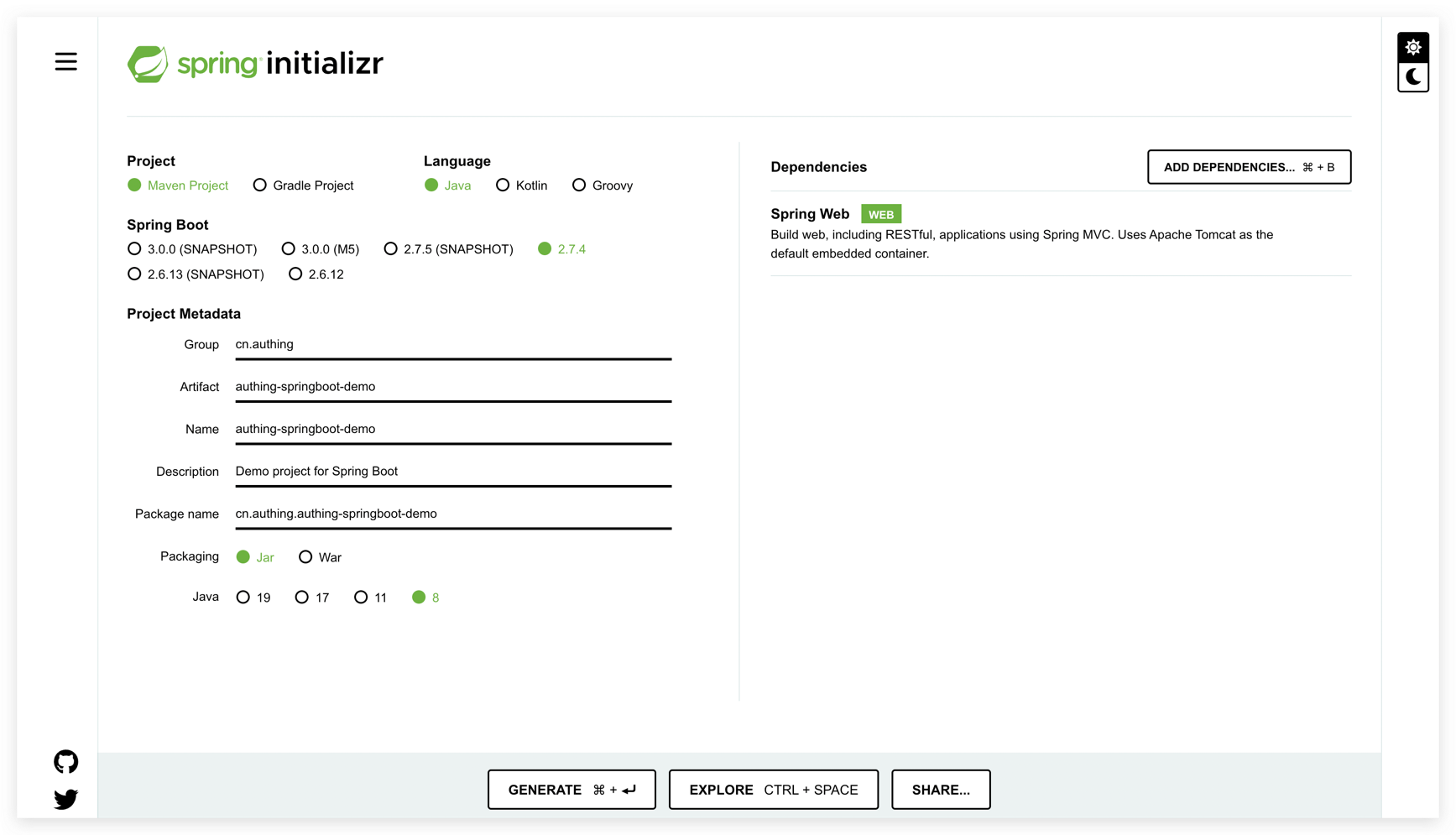1456x835 pixels.
Task: Open the GitHub icon link
Action: (x=65, y=761)
